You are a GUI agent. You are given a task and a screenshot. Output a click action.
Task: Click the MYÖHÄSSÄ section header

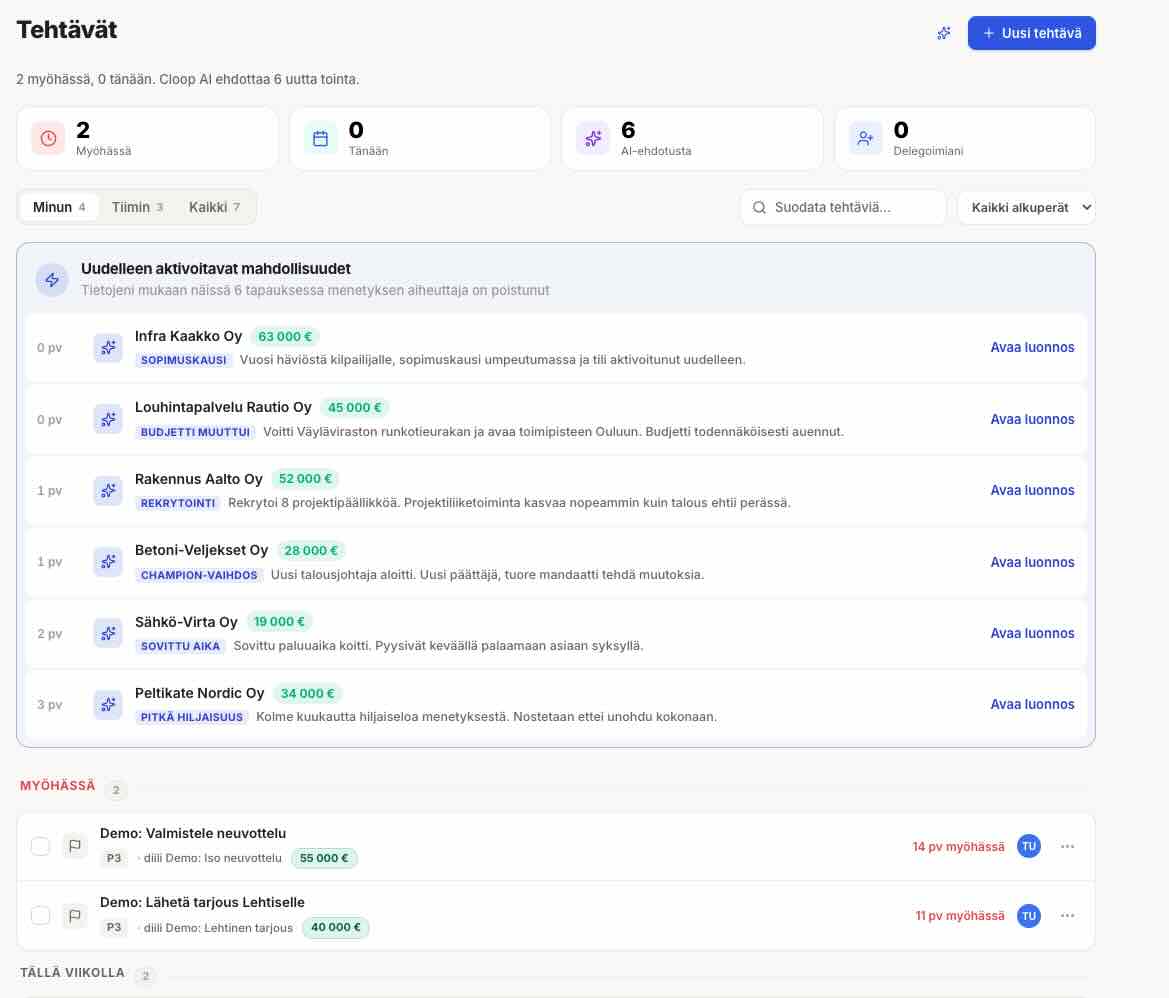(x=57, y=786)
